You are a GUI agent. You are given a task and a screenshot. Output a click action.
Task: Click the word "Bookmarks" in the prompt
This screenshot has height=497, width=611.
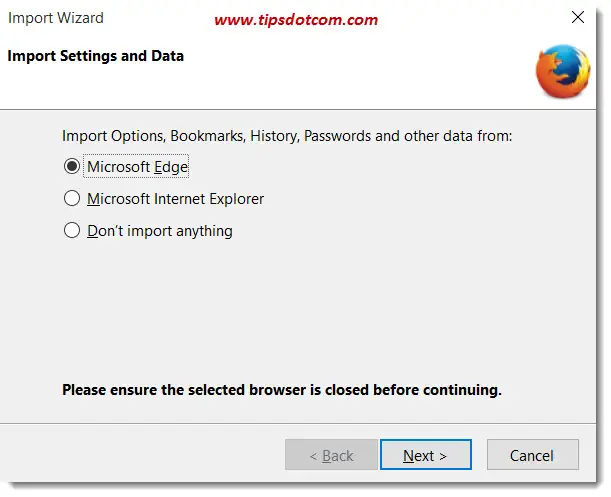point(208,136)
